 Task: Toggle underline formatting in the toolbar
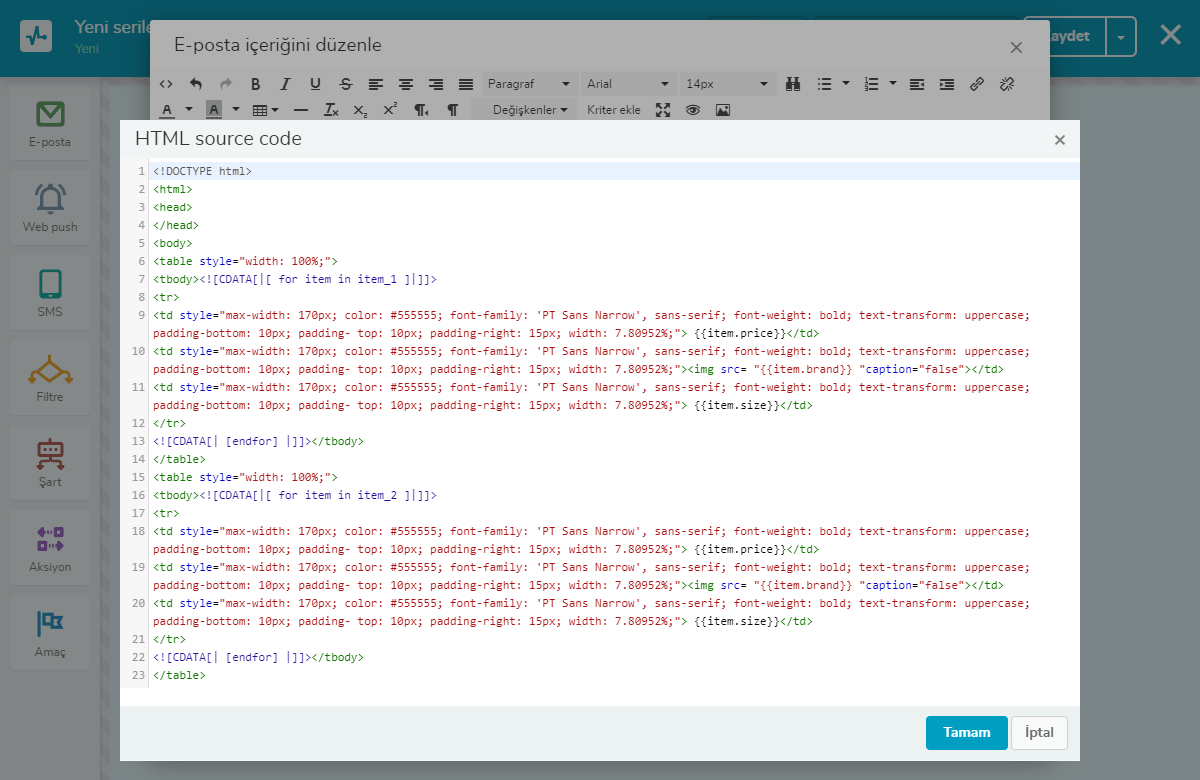(315, 84)
